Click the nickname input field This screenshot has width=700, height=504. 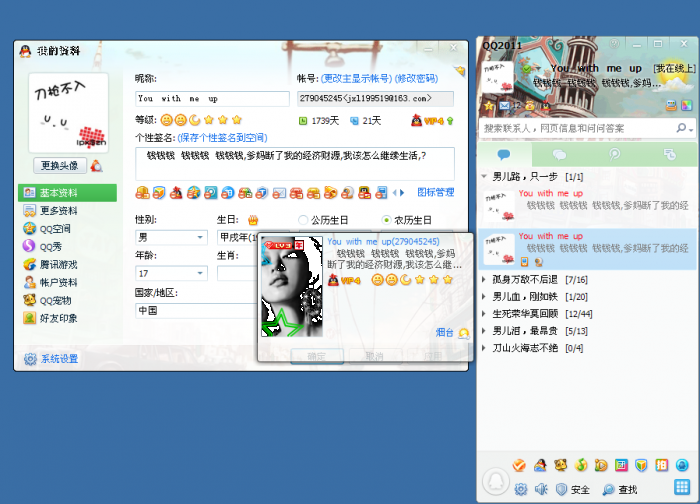tap(212, 99)
